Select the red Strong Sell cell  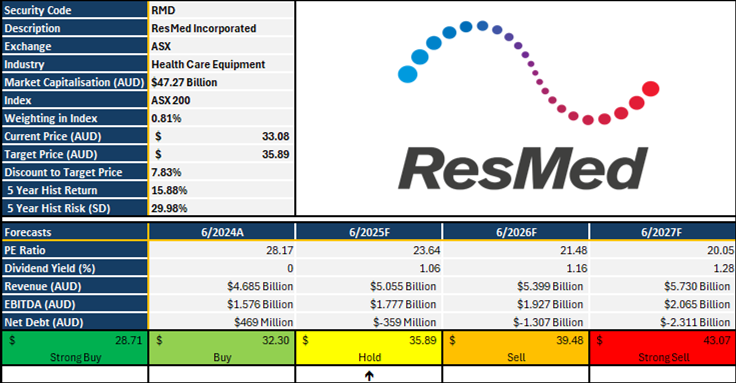663,348
